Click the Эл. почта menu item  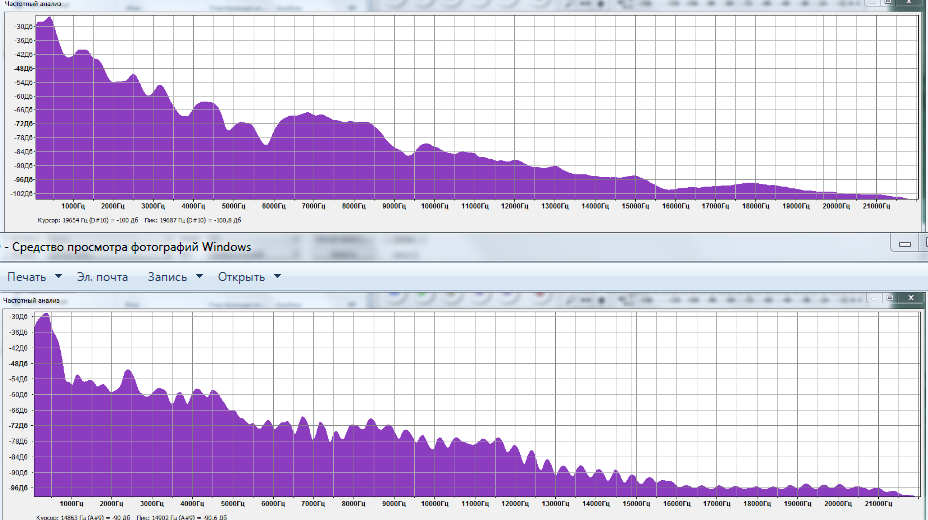(x=102, y=277)
